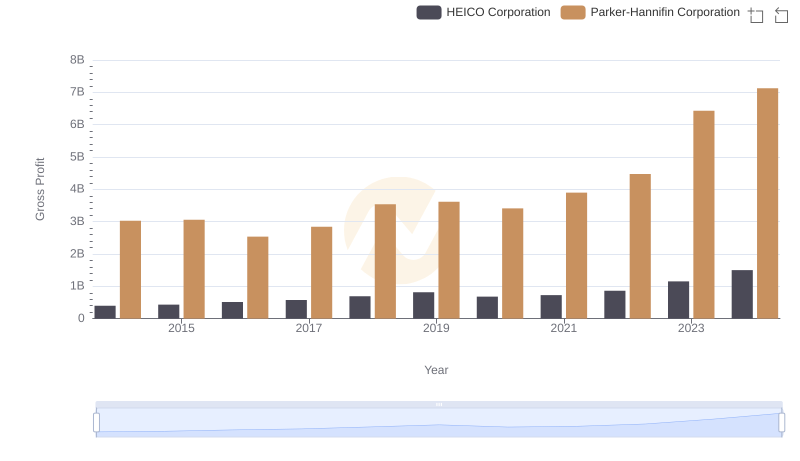This screenshot has width=800, height=461.
Task: Select the 2017 HEICO bar
Action: (x=296, y=309)
